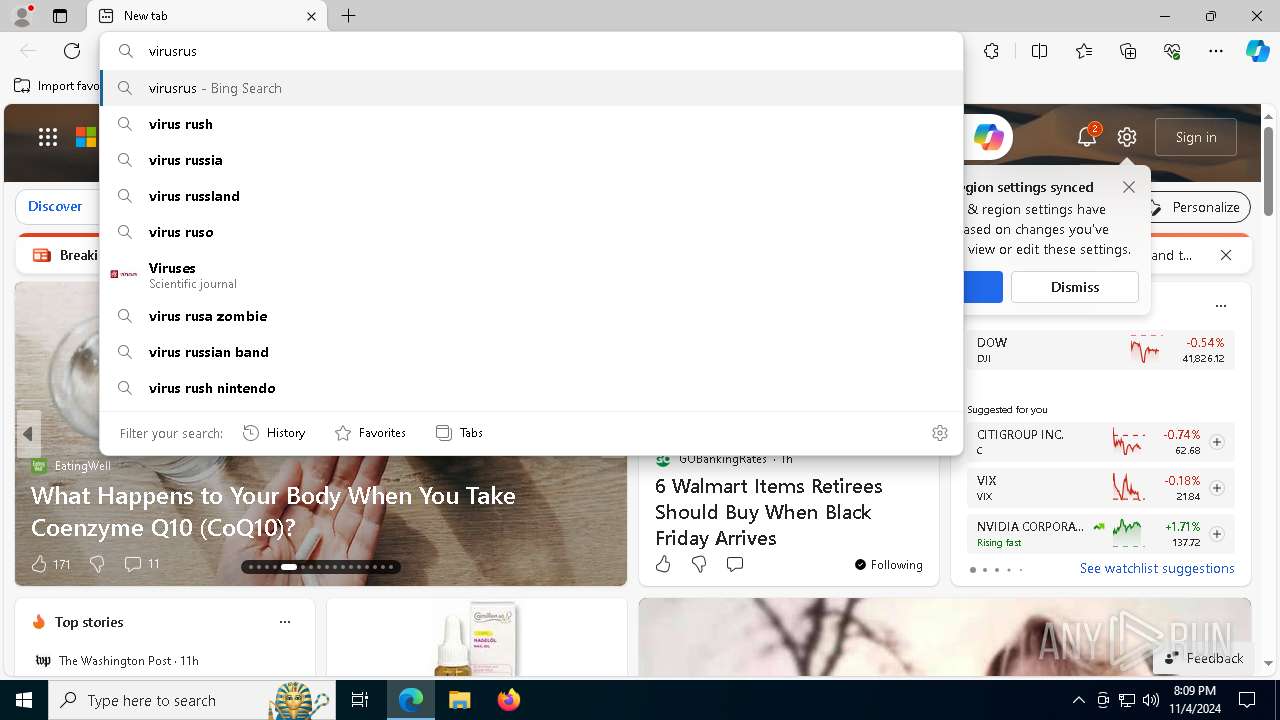The width and height of the screenshot is (1280, 720).
Task: Open See watchlist suggestions link
Action: pyautogui.click(x=1157, y=568)
